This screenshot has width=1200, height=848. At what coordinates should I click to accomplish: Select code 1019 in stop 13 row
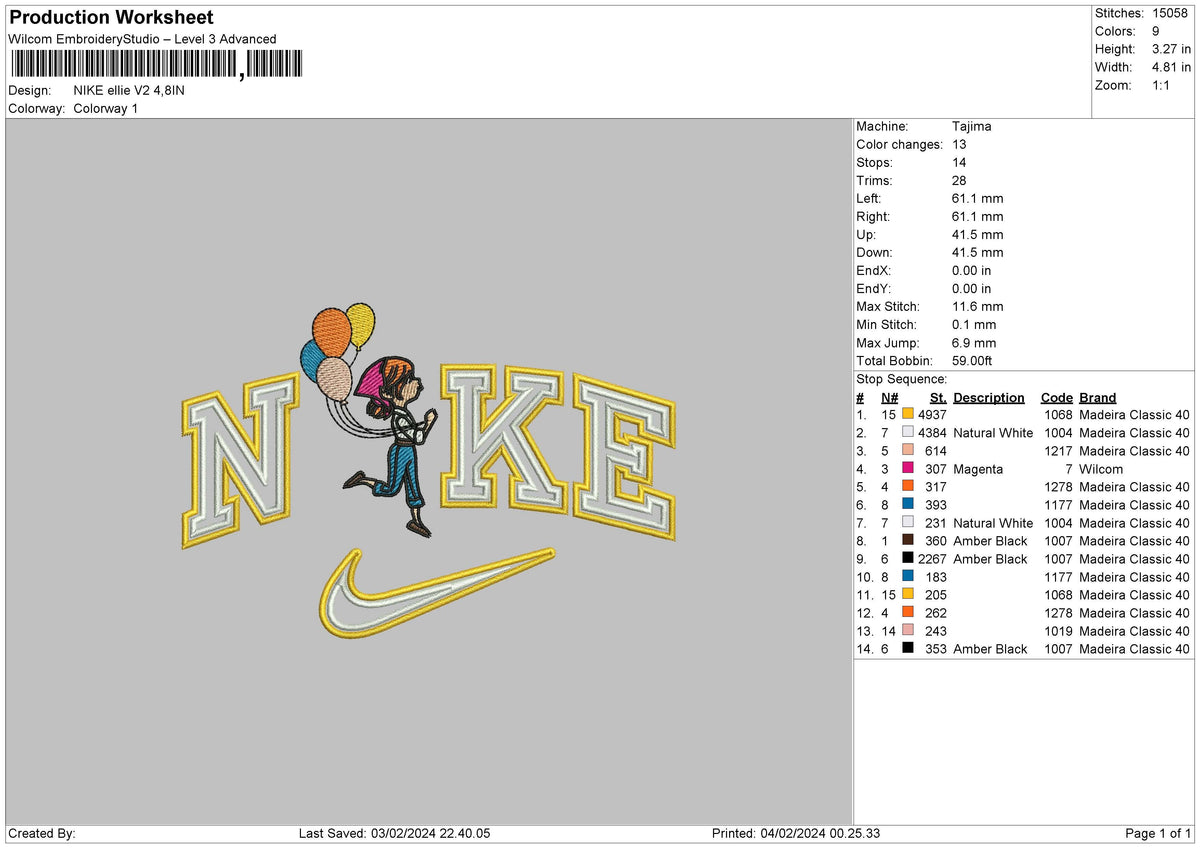tap(1057, 631)
